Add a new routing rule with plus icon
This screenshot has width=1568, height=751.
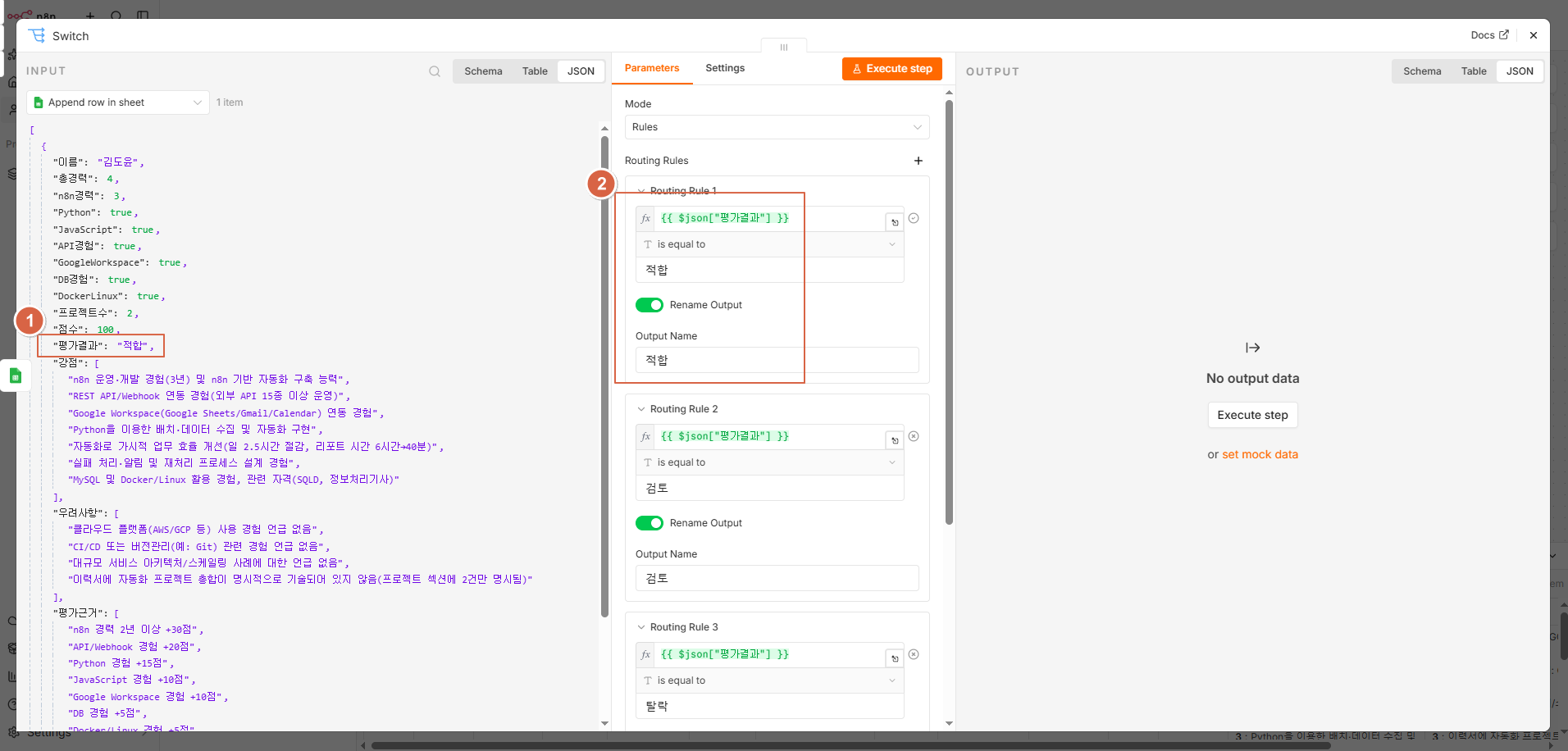918,161
